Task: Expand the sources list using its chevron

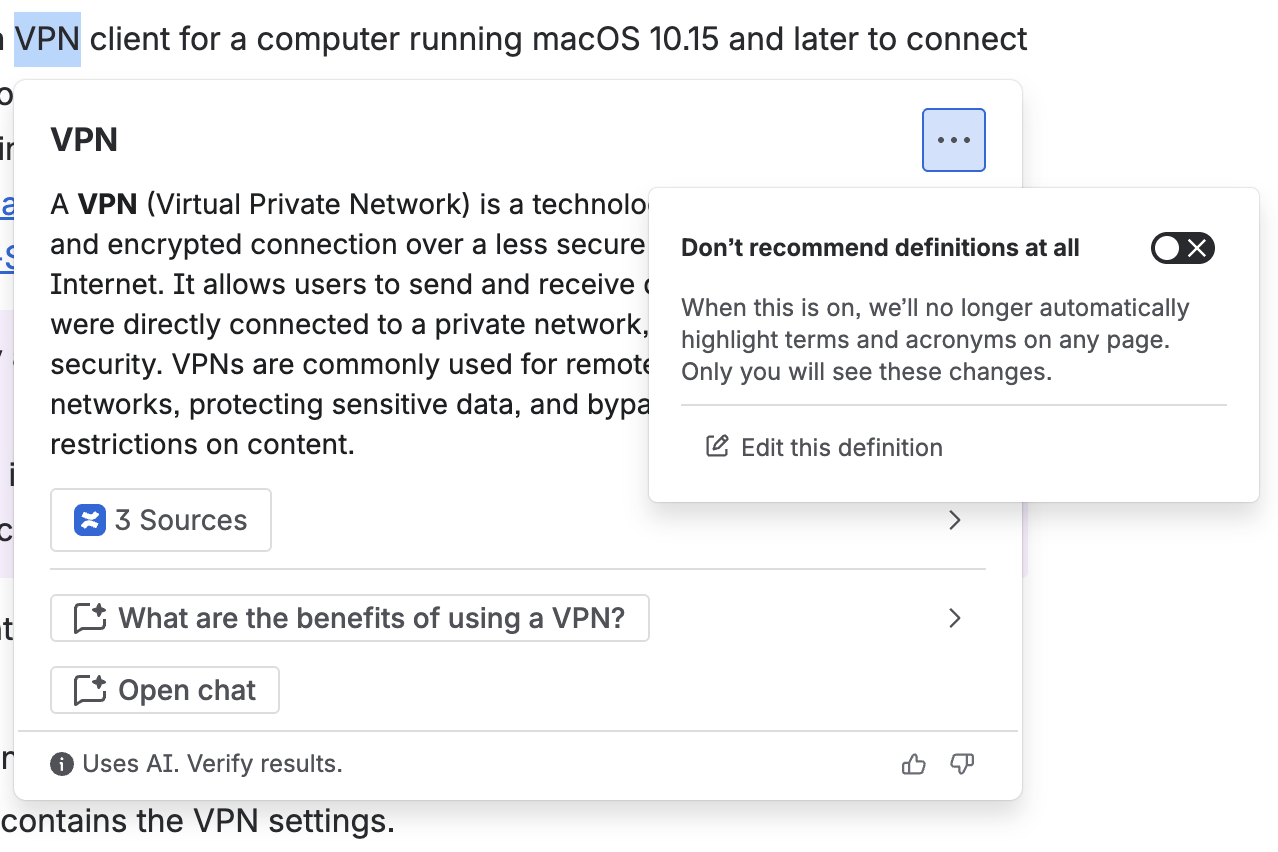Action: [954, 519]
